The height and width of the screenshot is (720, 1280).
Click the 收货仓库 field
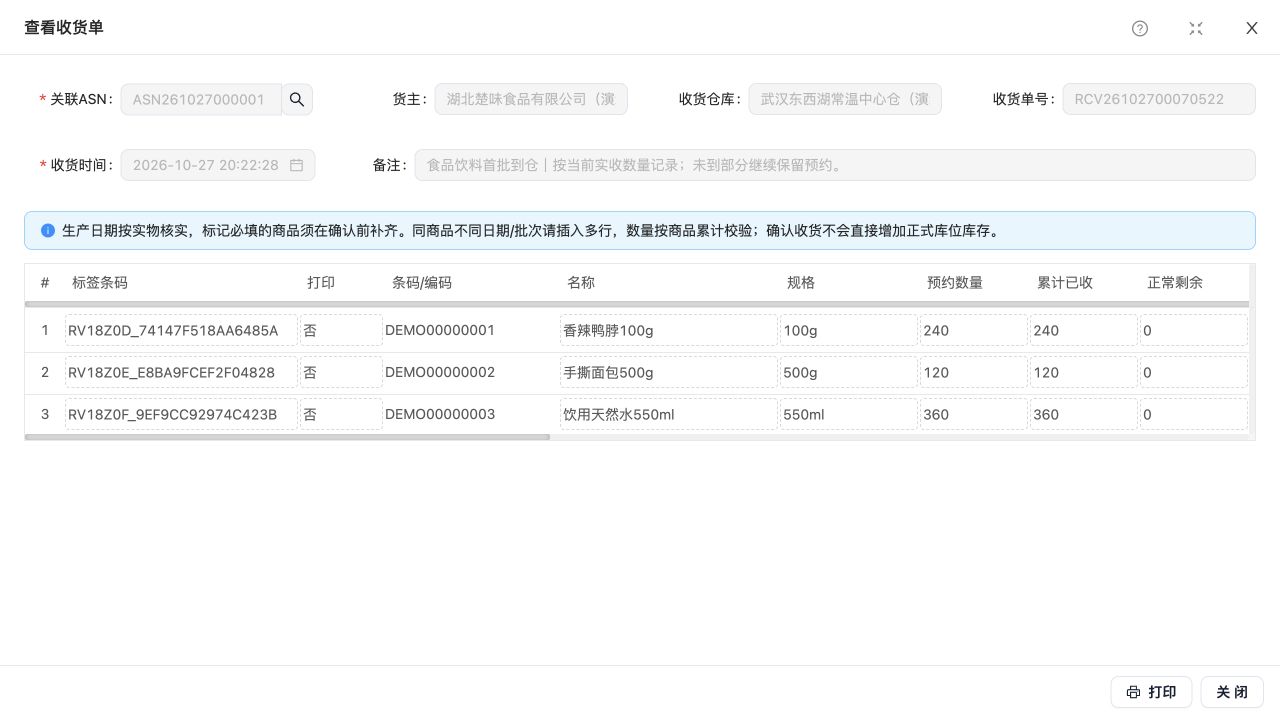(845, 99)
